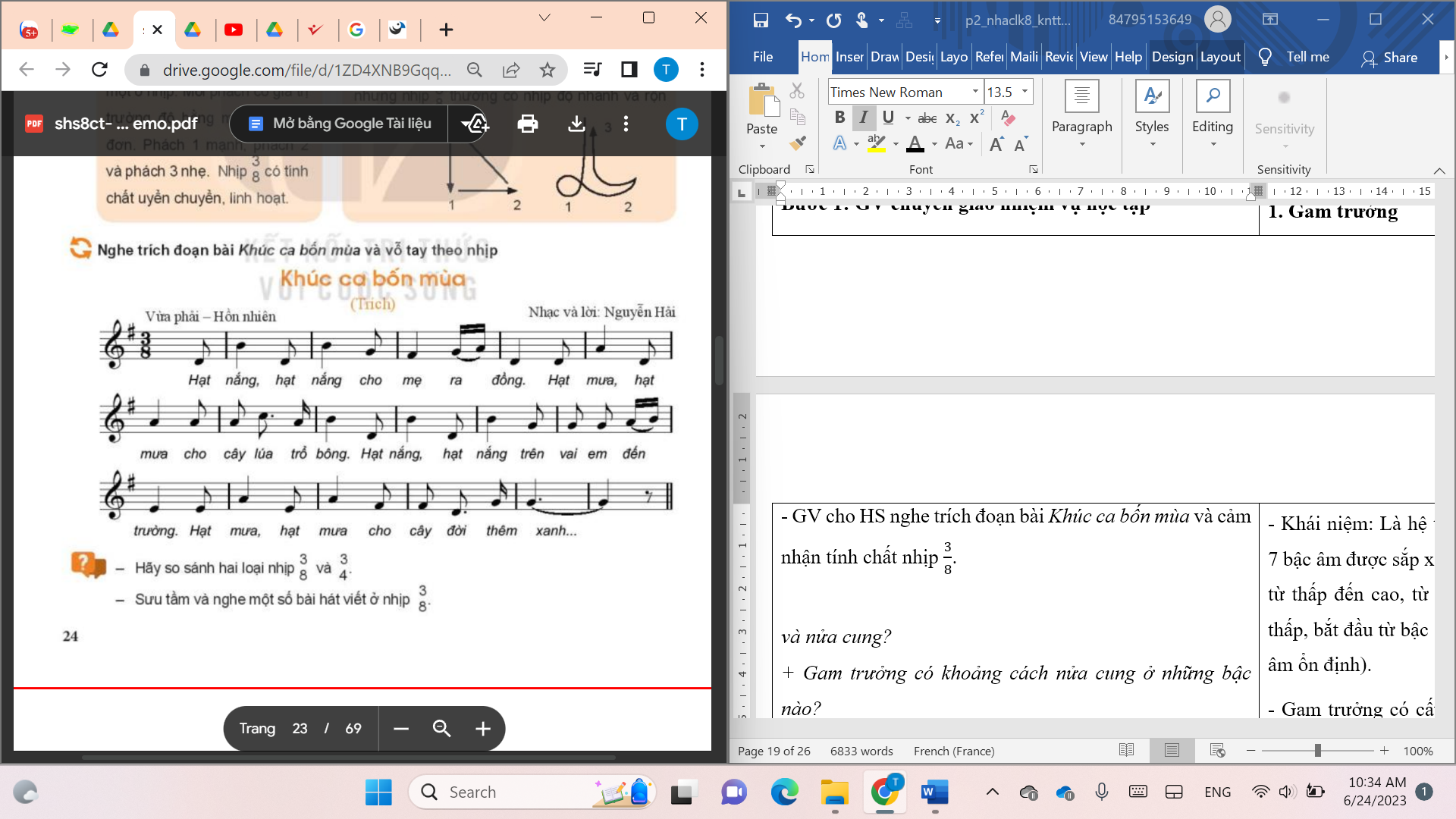Switch to the Insert ribbon tab

(x=849, y=57)
